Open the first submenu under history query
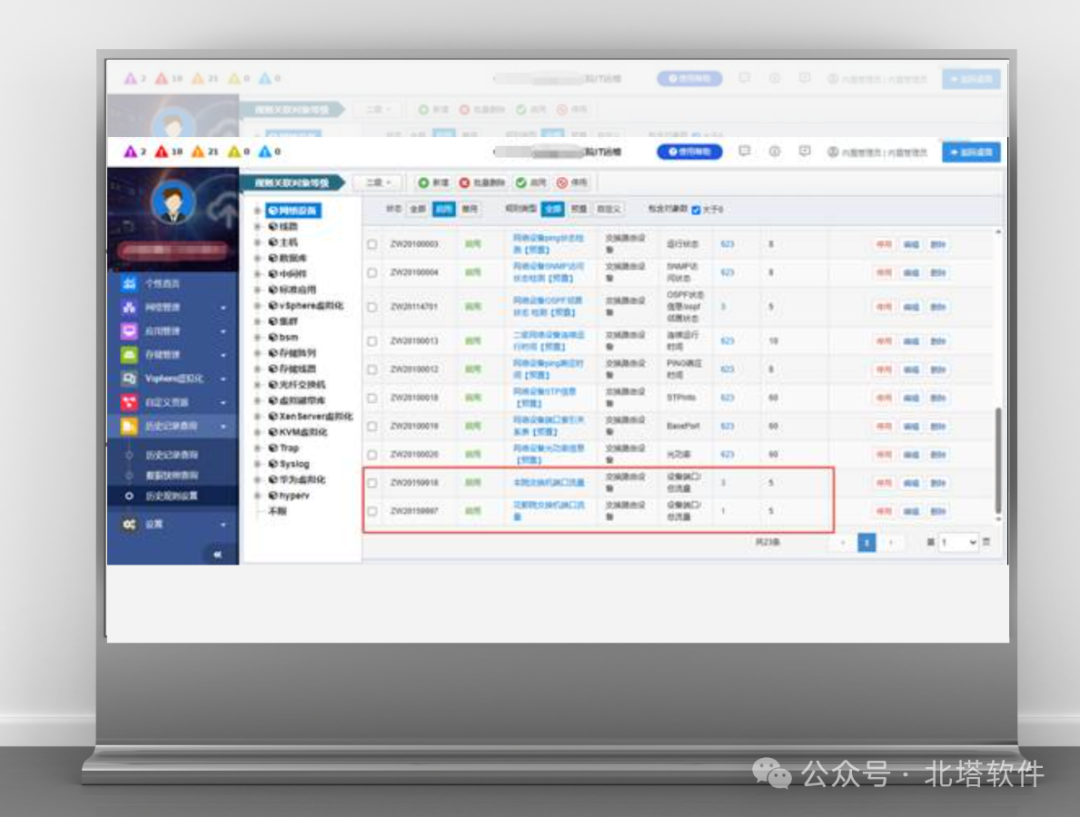This screenshot has width=1080, height=817. [171, 455]
